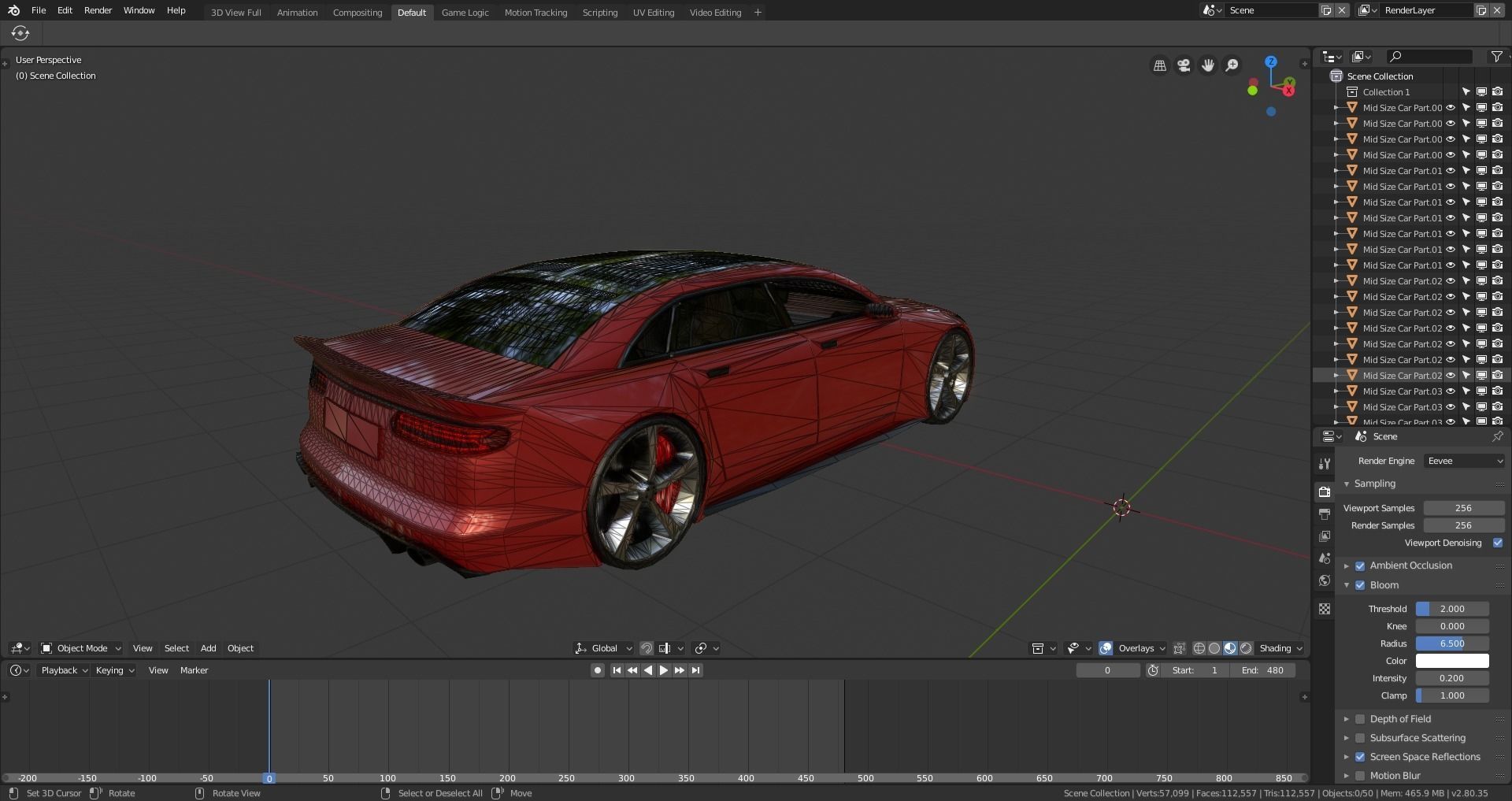Toggle use-current-frame clock icon in timeline
This screenshot has height=801, width=1512.
click(x=1153, y=670)
